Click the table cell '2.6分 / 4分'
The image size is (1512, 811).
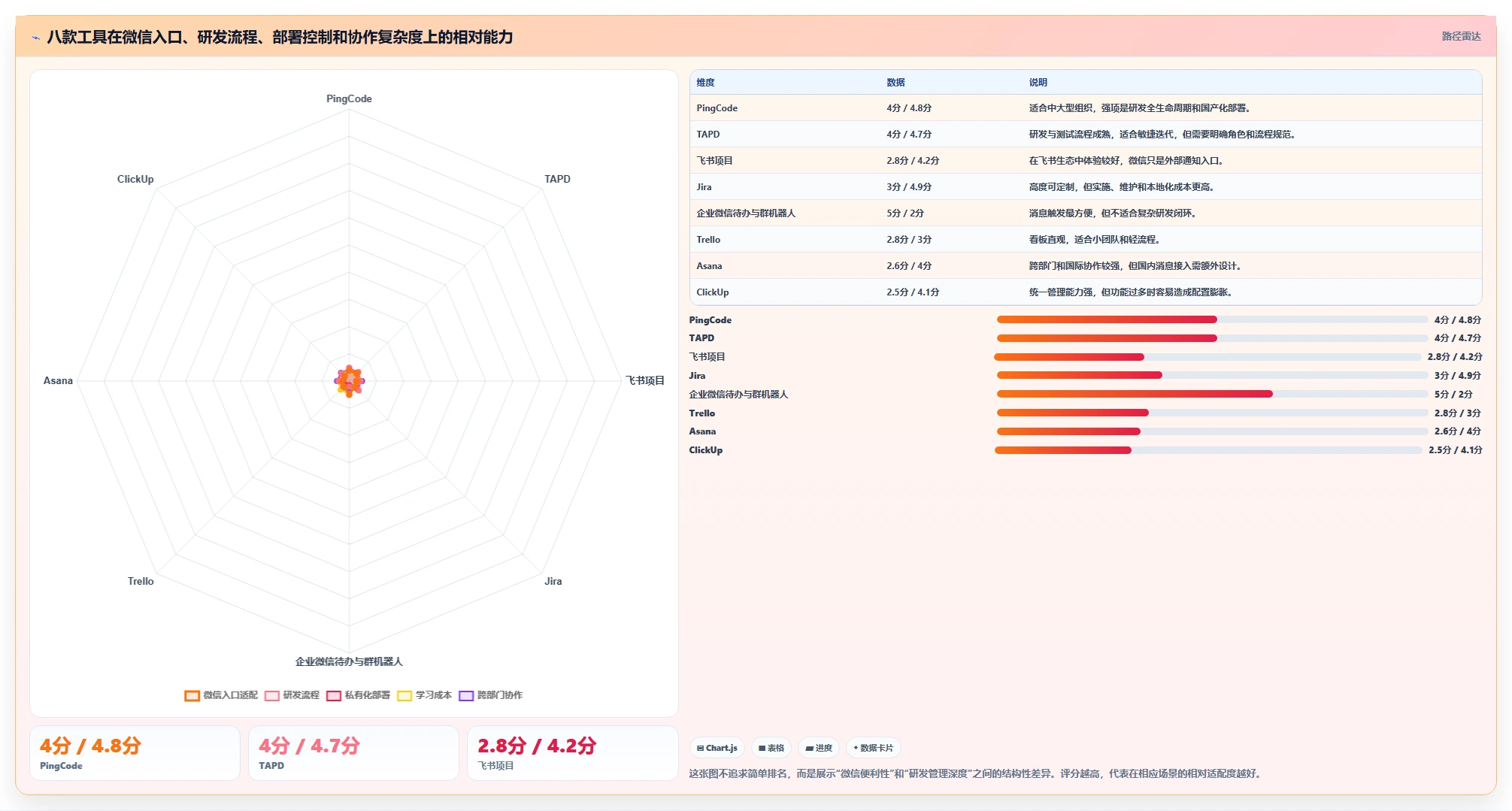click(909, 266)
